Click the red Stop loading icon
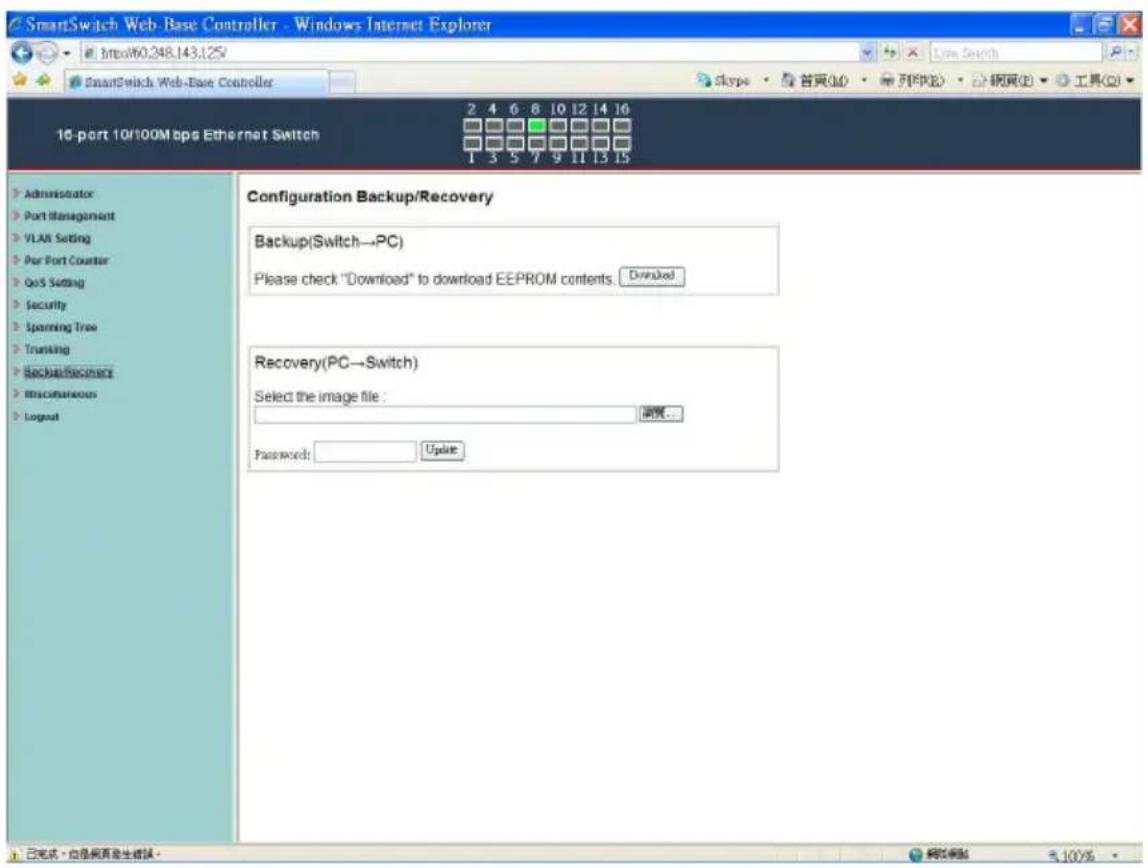This screenshot has height=868, width=1148. 913,53
